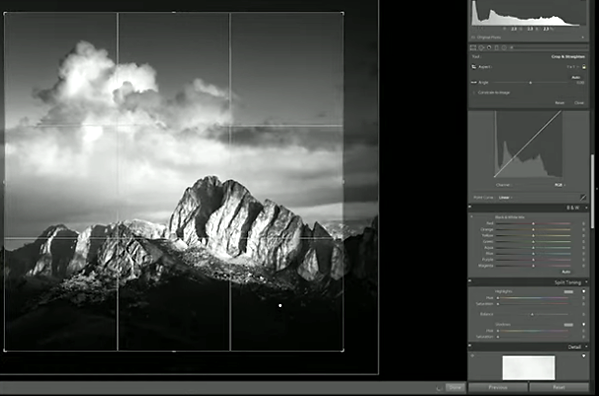Select the Crop Overlay tool icon
The image size is (599, 396).
[x=473, y=48]
